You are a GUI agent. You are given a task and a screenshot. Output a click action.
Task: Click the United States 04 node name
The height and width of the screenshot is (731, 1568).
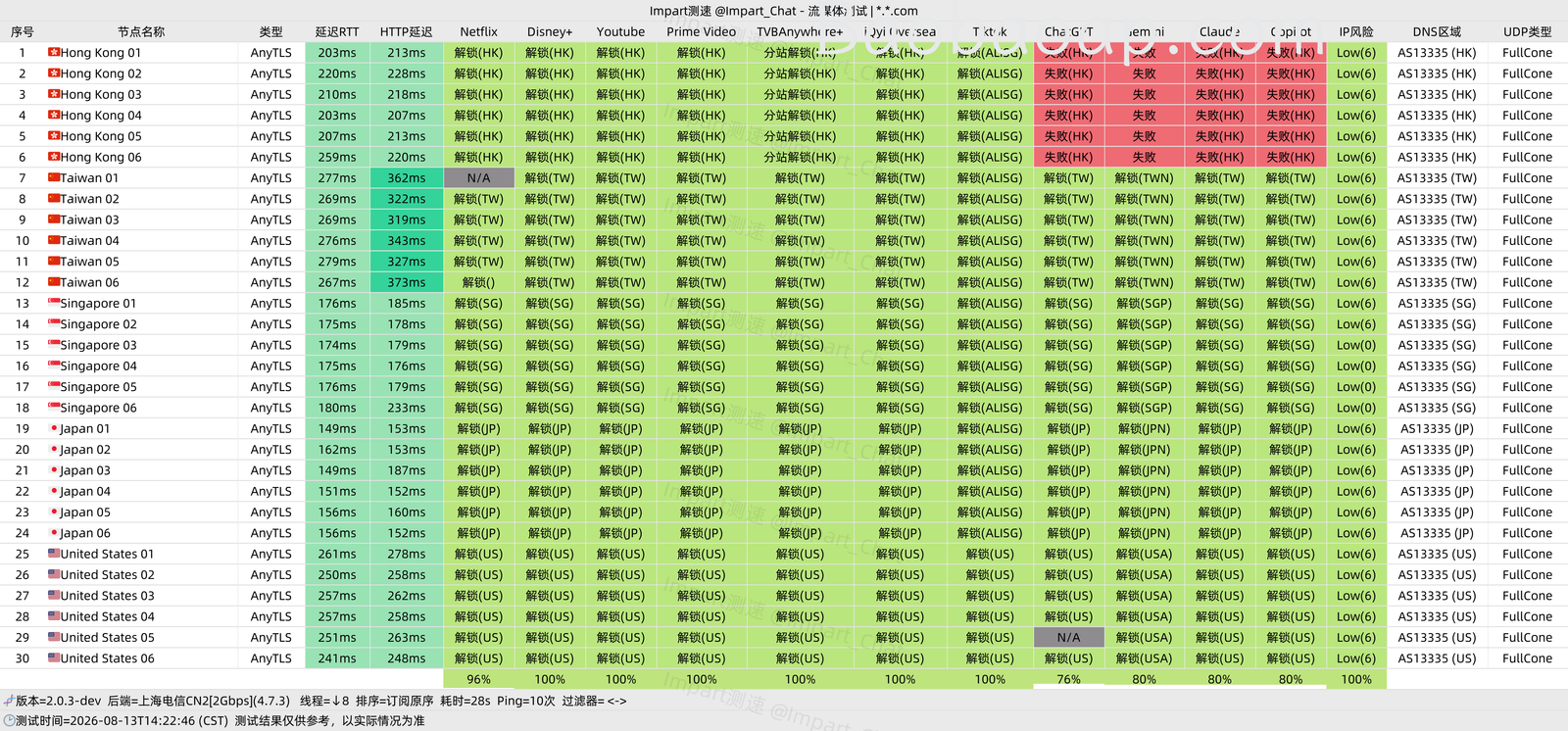[x=108, y=616]
